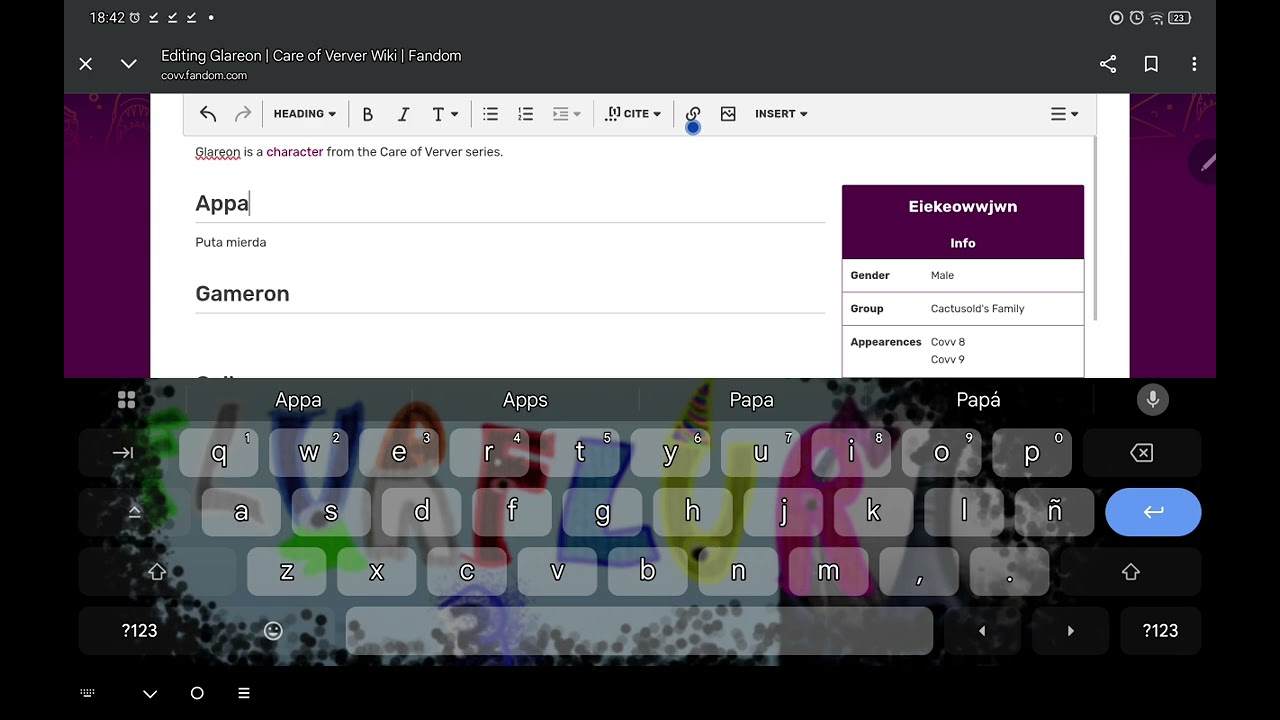
Task: Tap the blue Enter key
Action: pyautogui.click(x=1153, y=512)
